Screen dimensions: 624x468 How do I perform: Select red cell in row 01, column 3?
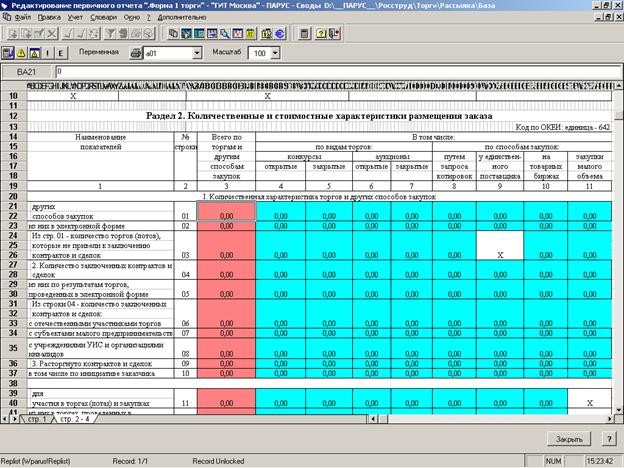click(226, 211)
